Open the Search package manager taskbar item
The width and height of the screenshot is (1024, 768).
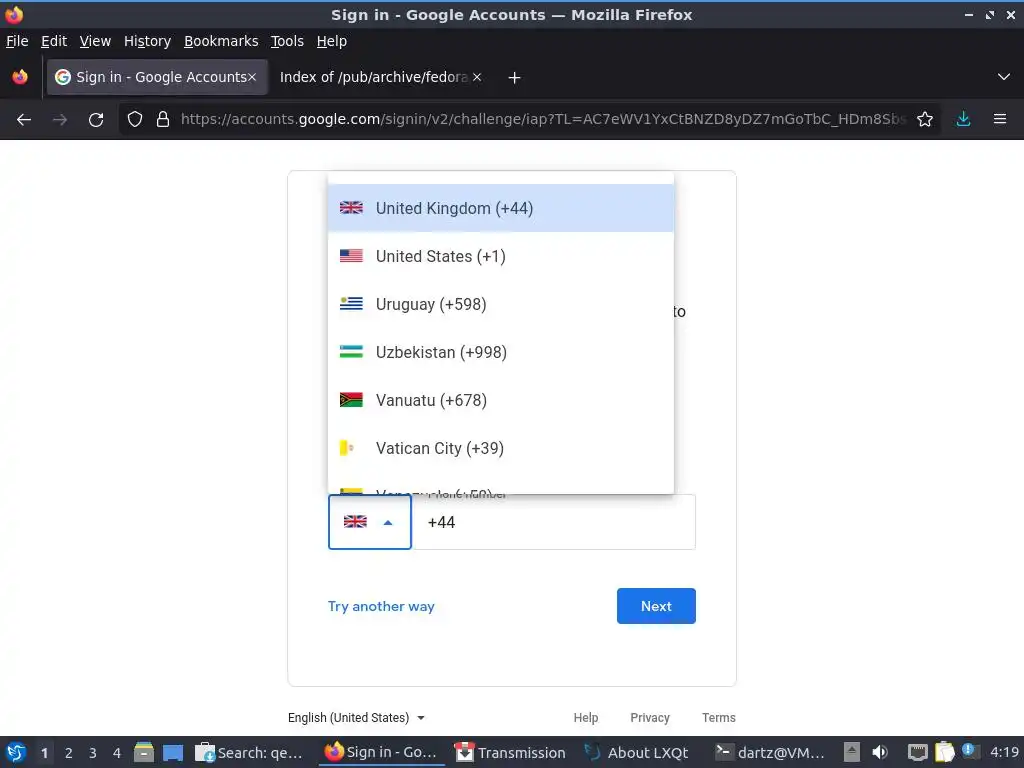coord(249,752)
